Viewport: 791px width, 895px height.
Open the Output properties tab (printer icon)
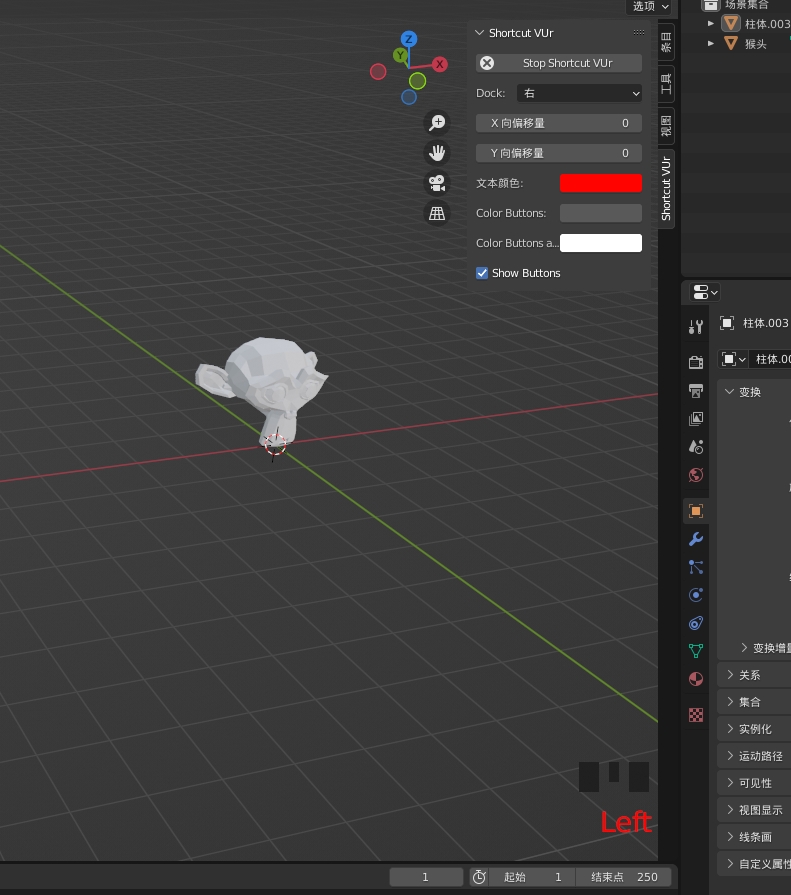[x=696, y=390]
